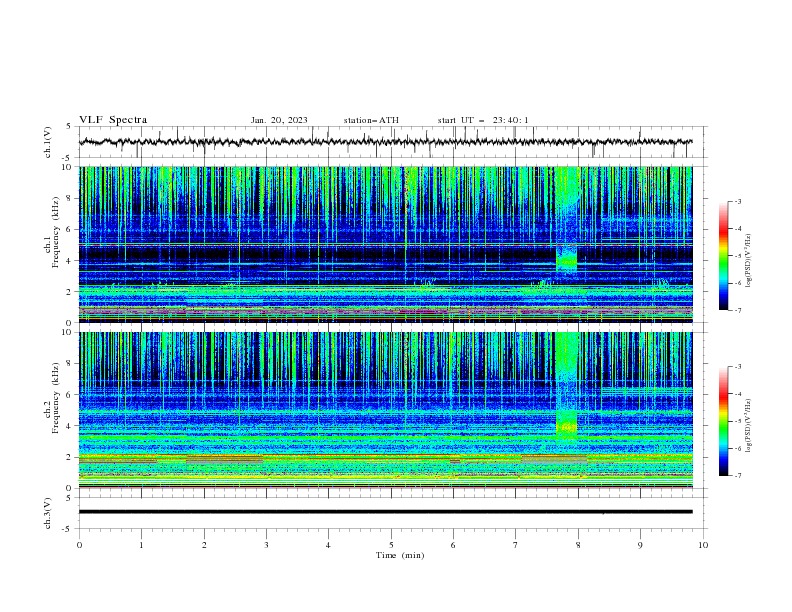The width and height of the screenshot is (792, 612).
Task: Click the ch.1 spectrogram color bar
Action: pos(723,256)
